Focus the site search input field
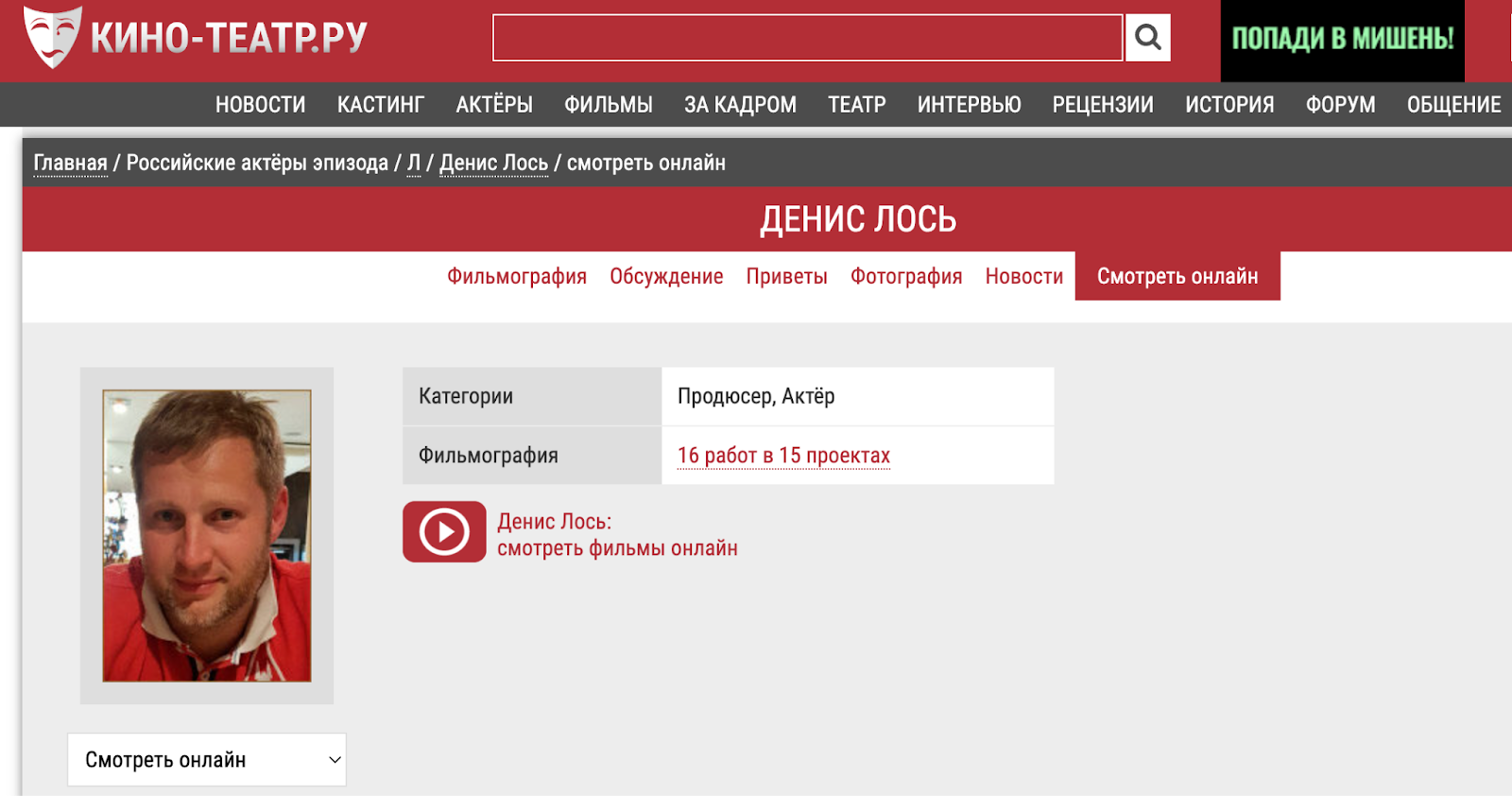The height and width of the screenshot is (796, 1512). point(808,38)
